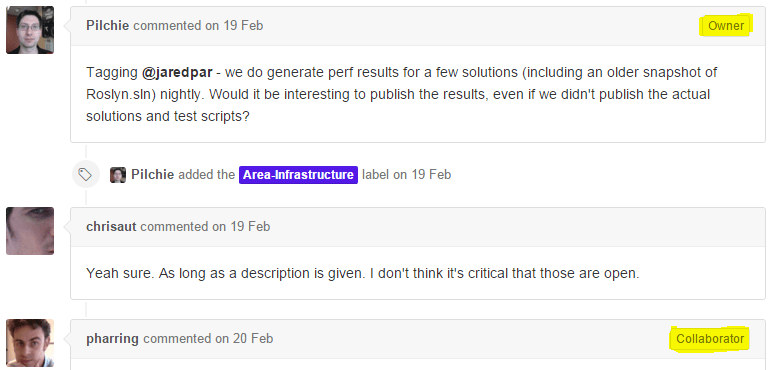Viewport: 773px width, 370px height.
Task: Click the chrisaut comment header bar
Action: tap(418, 227)
